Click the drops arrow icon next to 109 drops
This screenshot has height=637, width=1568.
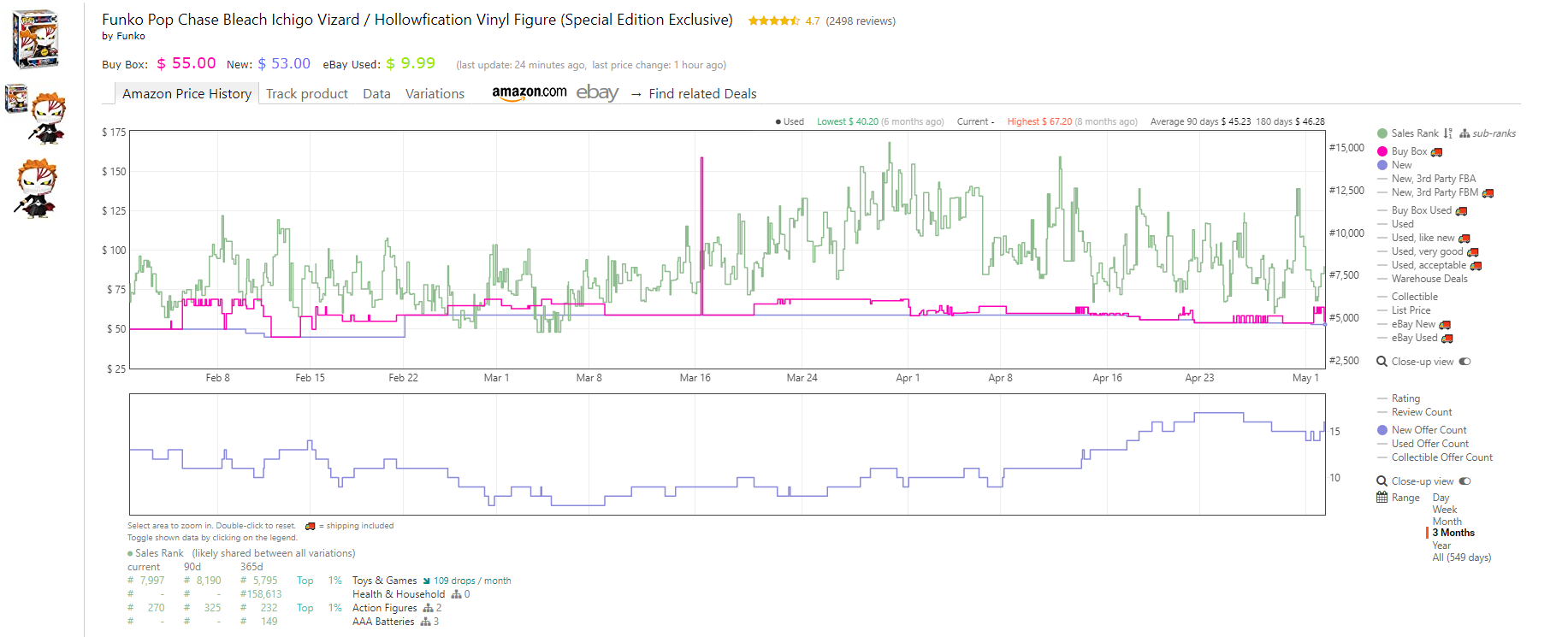click(426, 581)
